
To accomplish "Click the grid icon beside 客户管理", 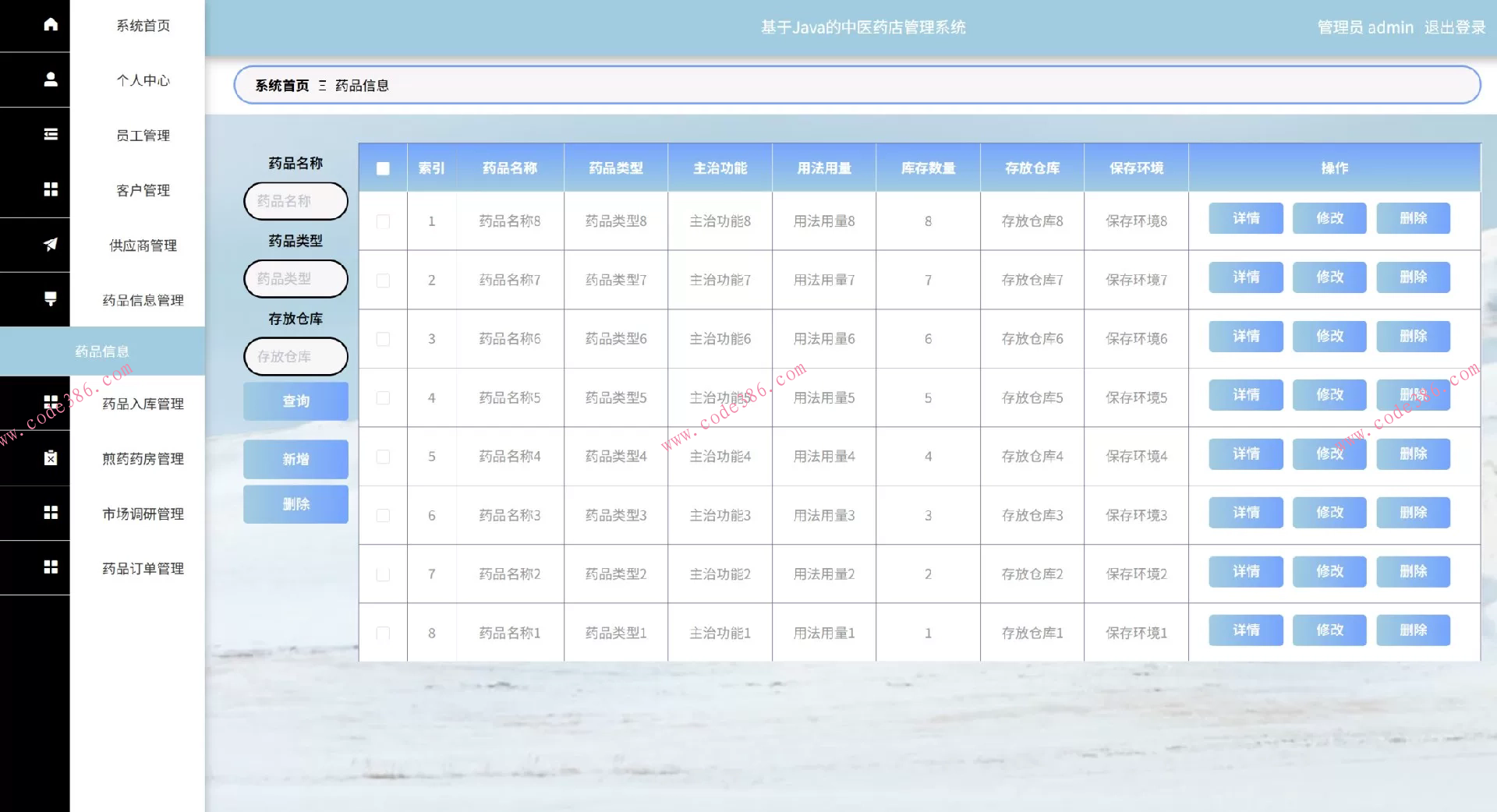I will click(x=51, y=189).
